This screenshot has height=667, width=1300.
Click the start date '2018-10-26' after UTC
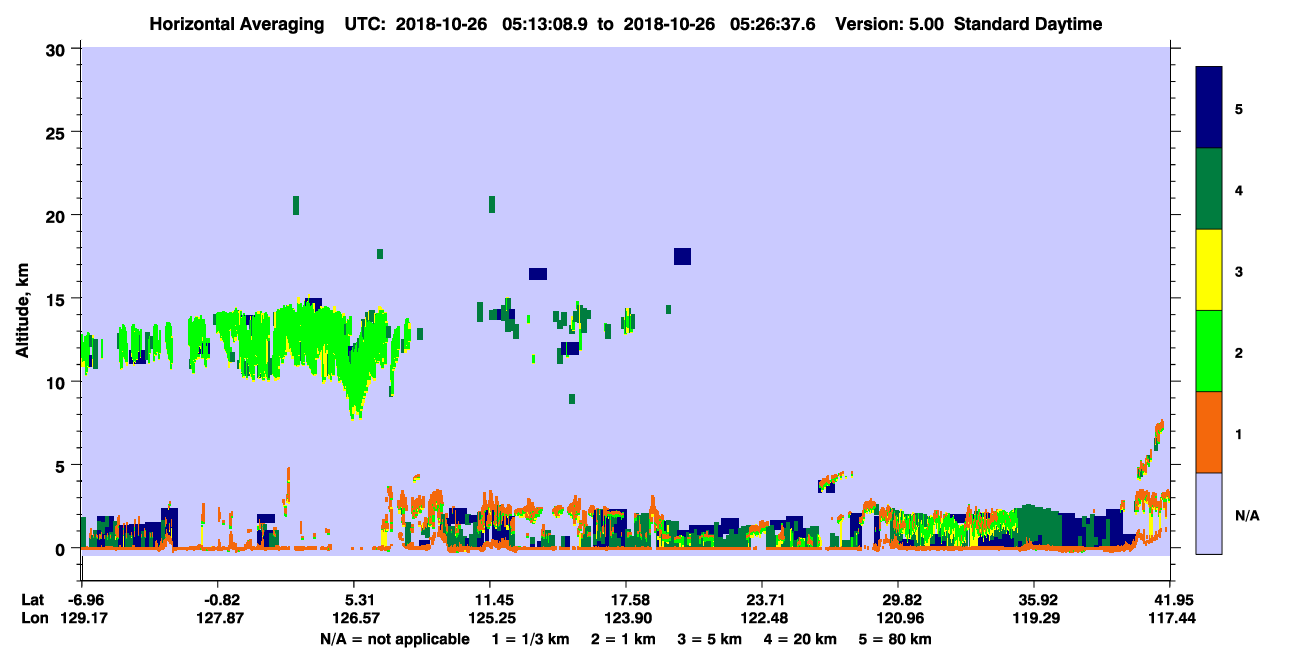coord(442,24)
